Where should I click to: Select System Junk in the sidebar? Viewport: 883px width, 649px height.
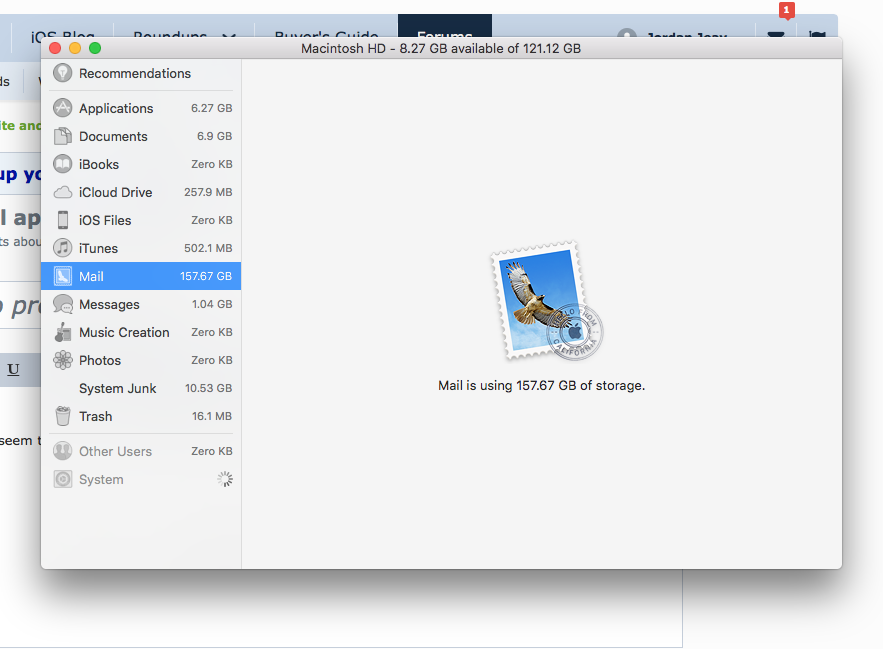141,388
